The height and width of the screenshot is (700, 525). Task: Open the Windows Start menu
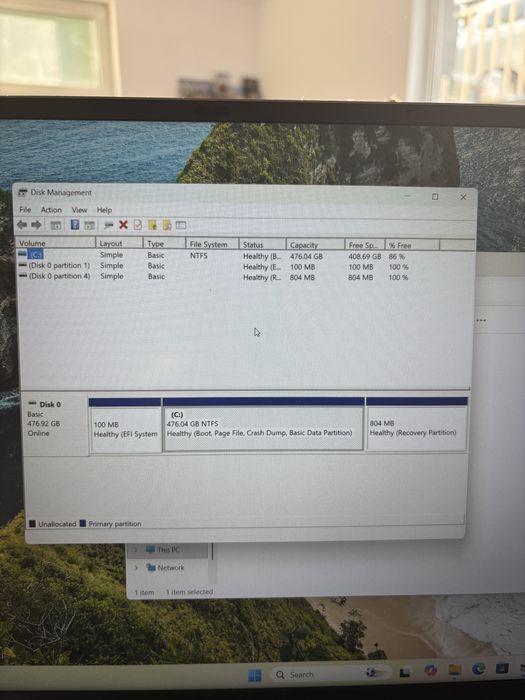pyautogui.click(x=254, y=675)
